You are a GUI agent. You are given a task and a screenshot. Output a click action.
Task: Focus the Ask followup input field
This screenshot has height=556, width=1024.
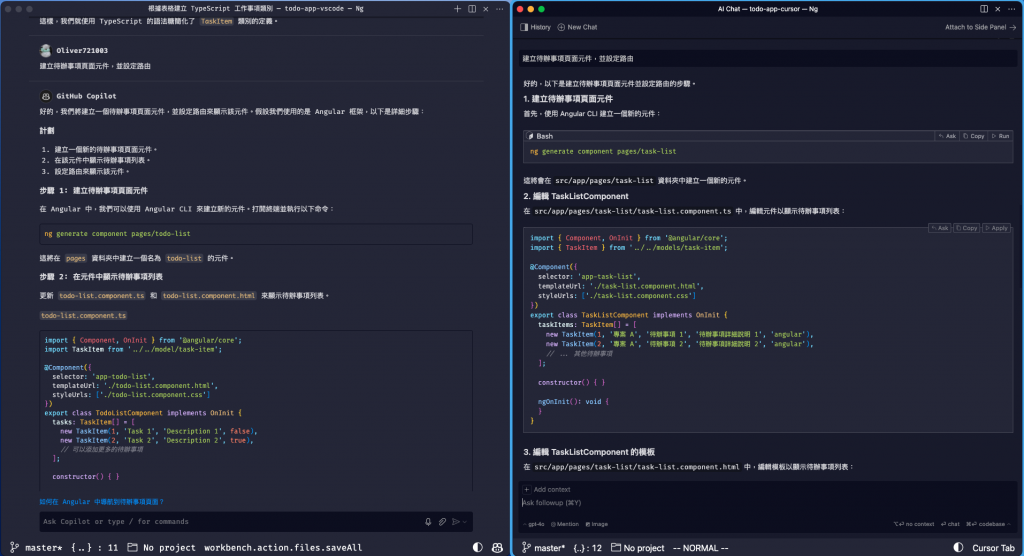(x=767, y=502)
